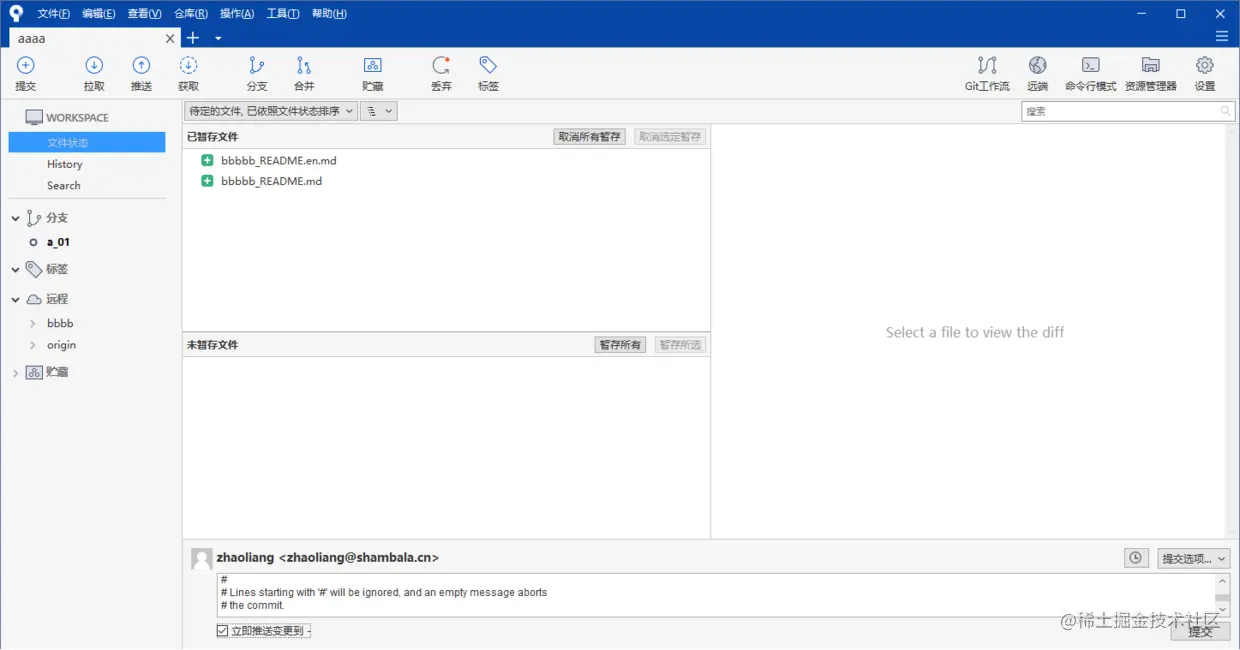Open the Merge (合并) toolbar tool

pos(304,65)
